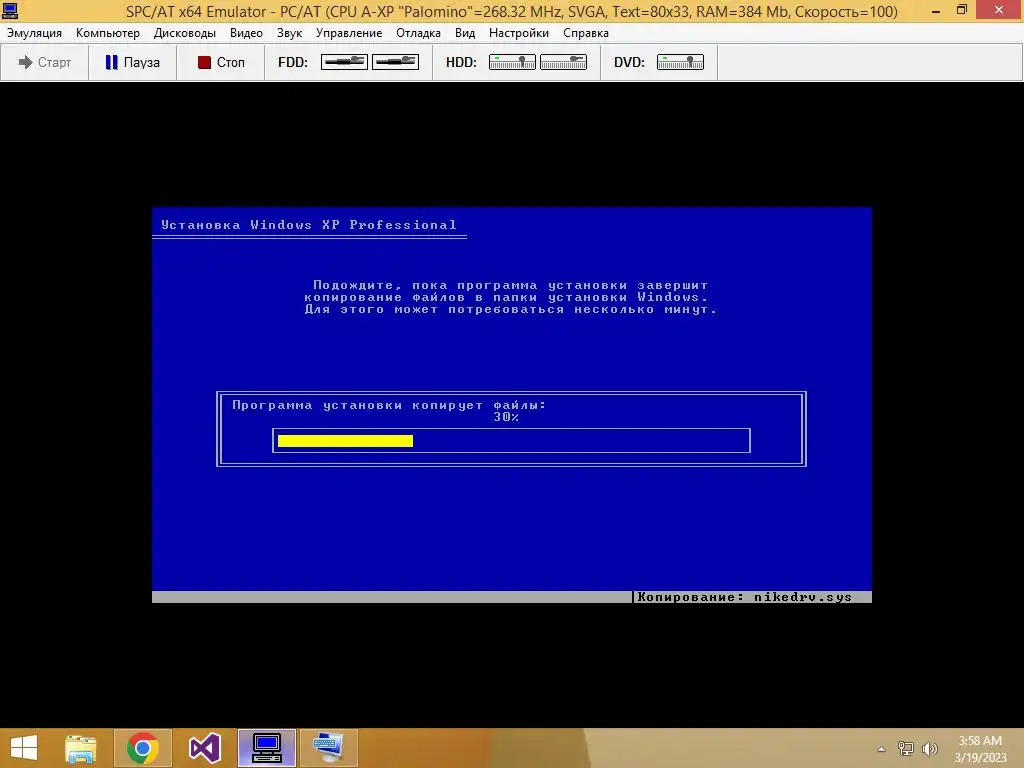Open Google Chrome from the taskbar
Image resolution: width=1024 pixels, height=768 pixels.
click(x=142, y=748)
